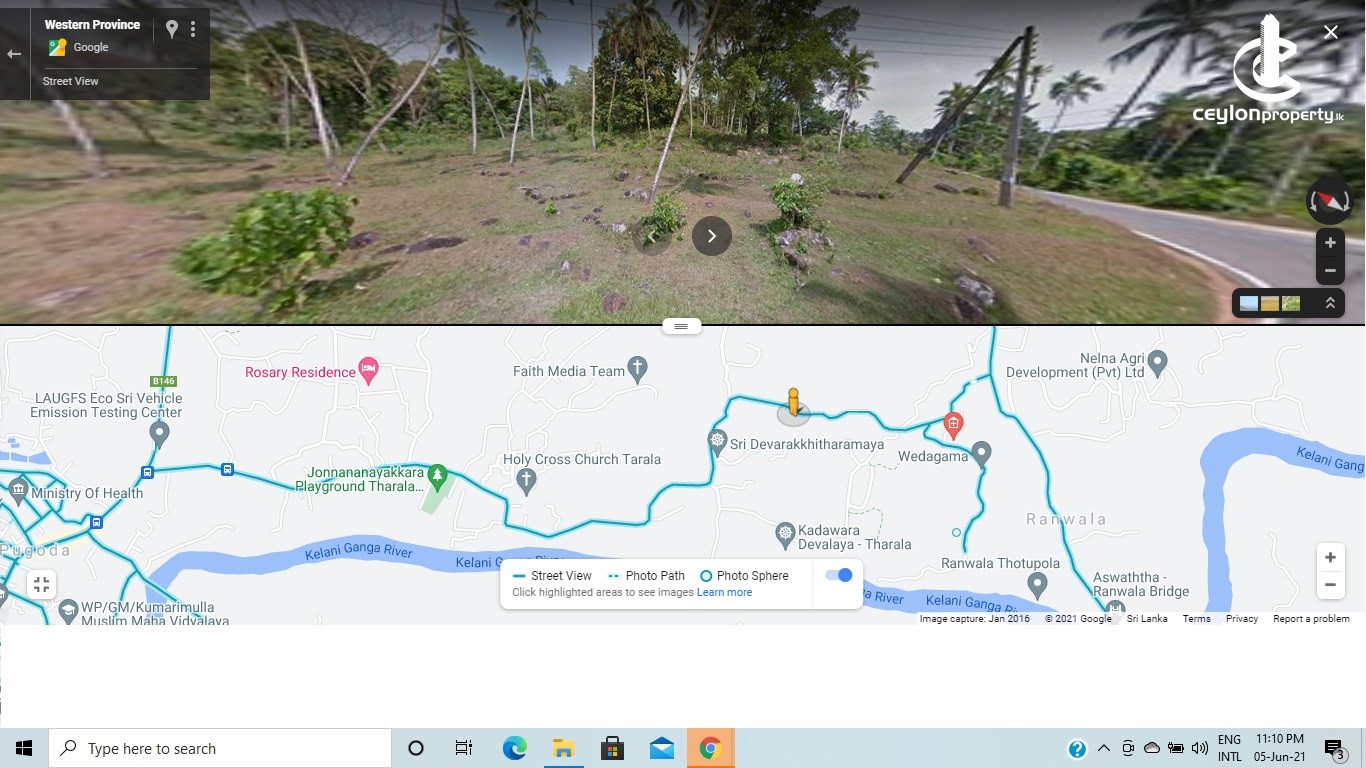The width and height of the screenshot is (1366, 768).
Task: Click the back arrow in Street View
Action: (x=14, y=54)
